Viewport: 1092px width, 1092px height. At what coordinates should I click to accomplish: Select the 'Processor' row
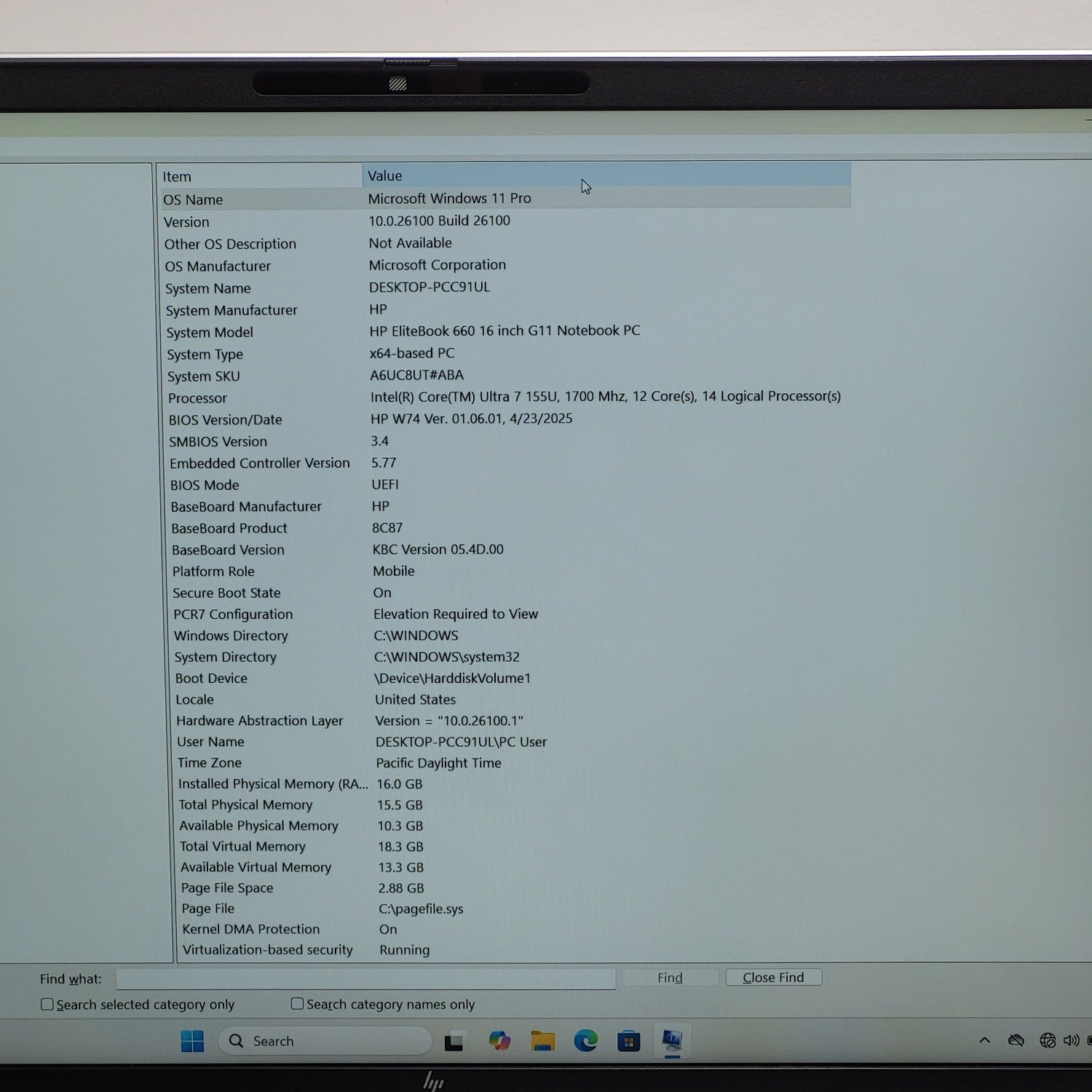(x=197, y=398)
